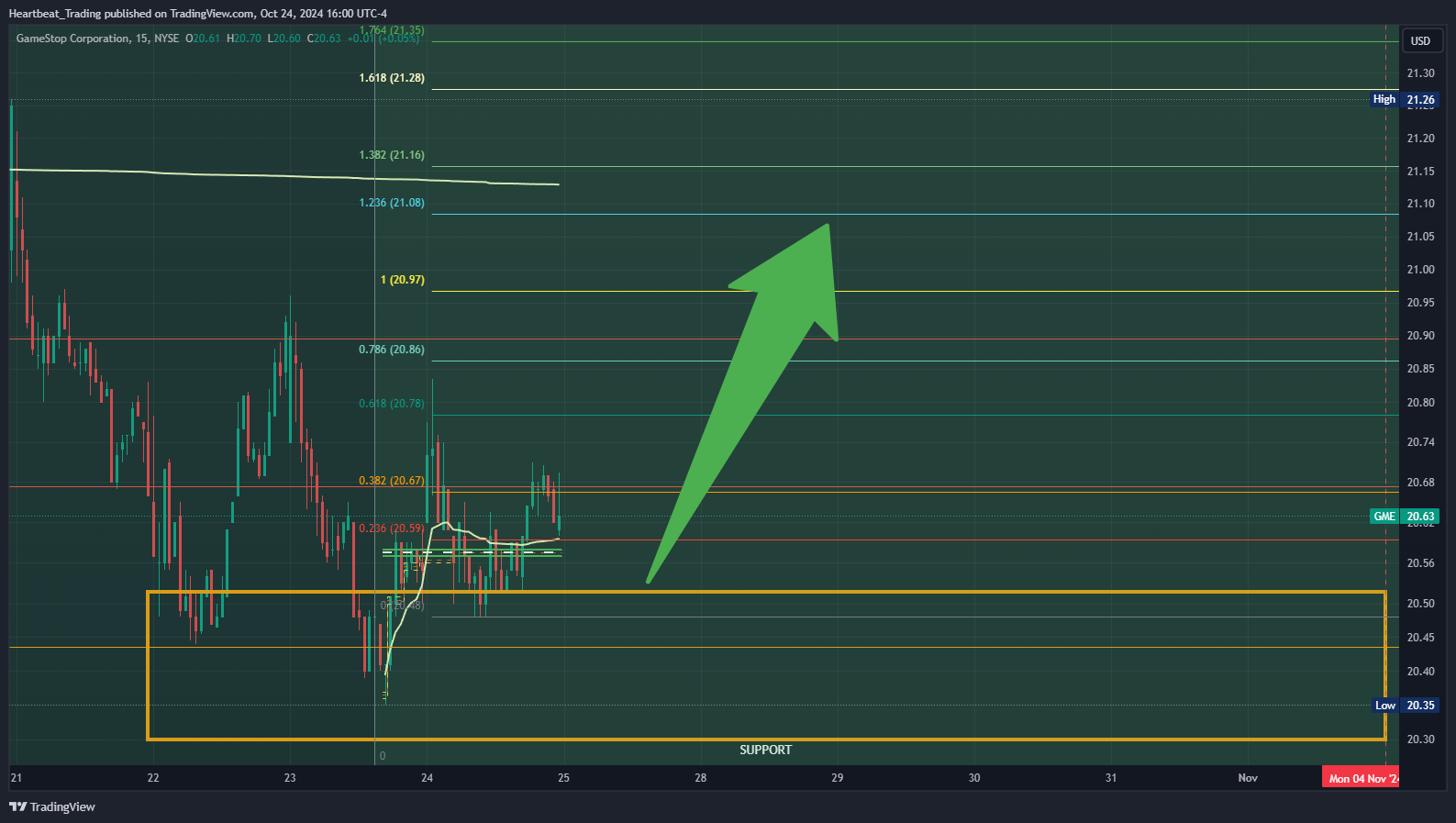1456x823 pixels.
Task: Click the 21.30 price axis label
Action: click(x=1420, y=73)
